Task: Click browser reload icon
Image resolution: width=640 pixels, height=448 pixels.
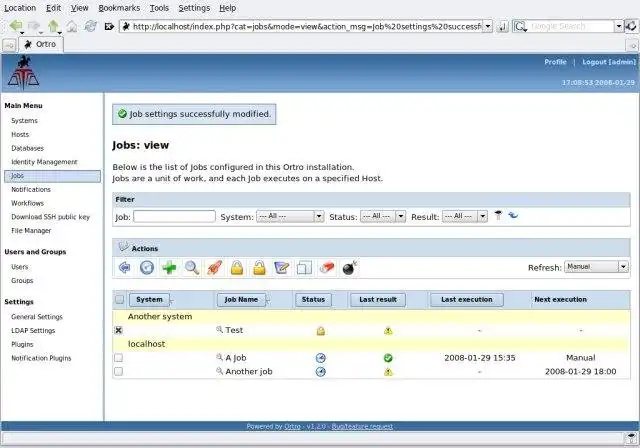Action: (x=90, y=26)
